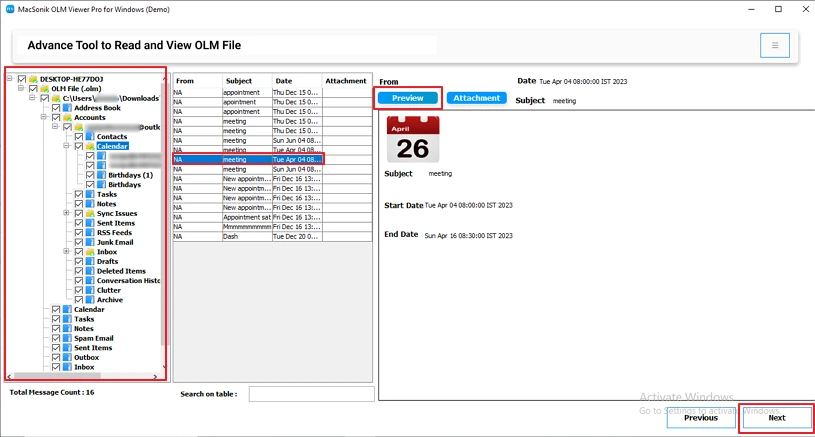The image size is (815, 437).
Task: Maximize the MacSonik window
Action: (x=778, y=9)
